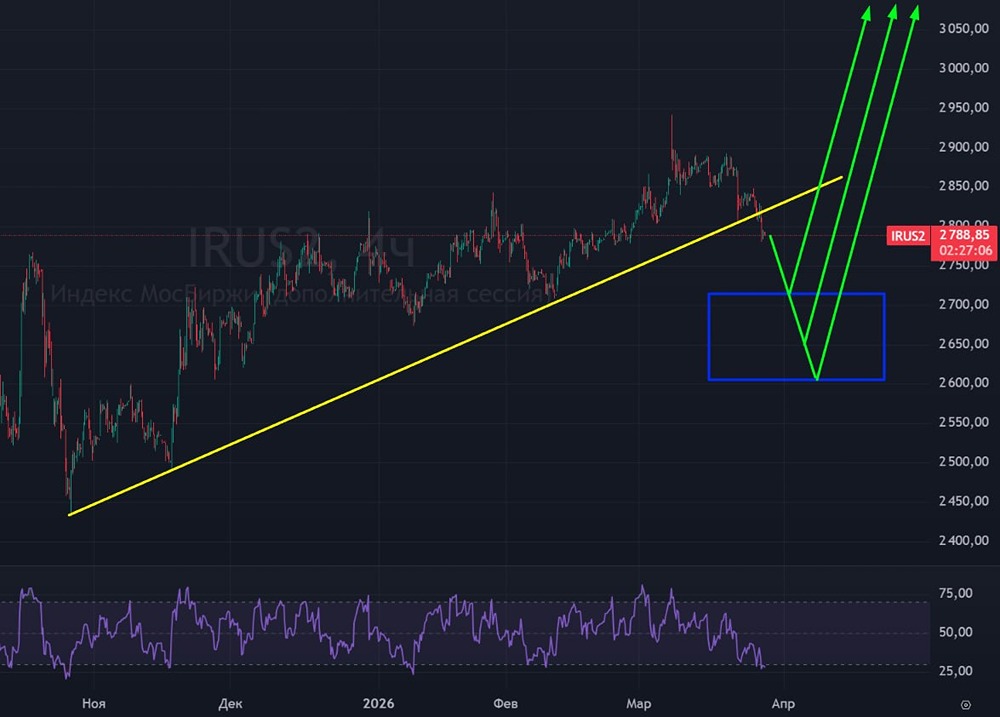The height and width of the screenshot is (717, 1000).
Task: Click the Мар label on the time axis
Action: point(638,704)
